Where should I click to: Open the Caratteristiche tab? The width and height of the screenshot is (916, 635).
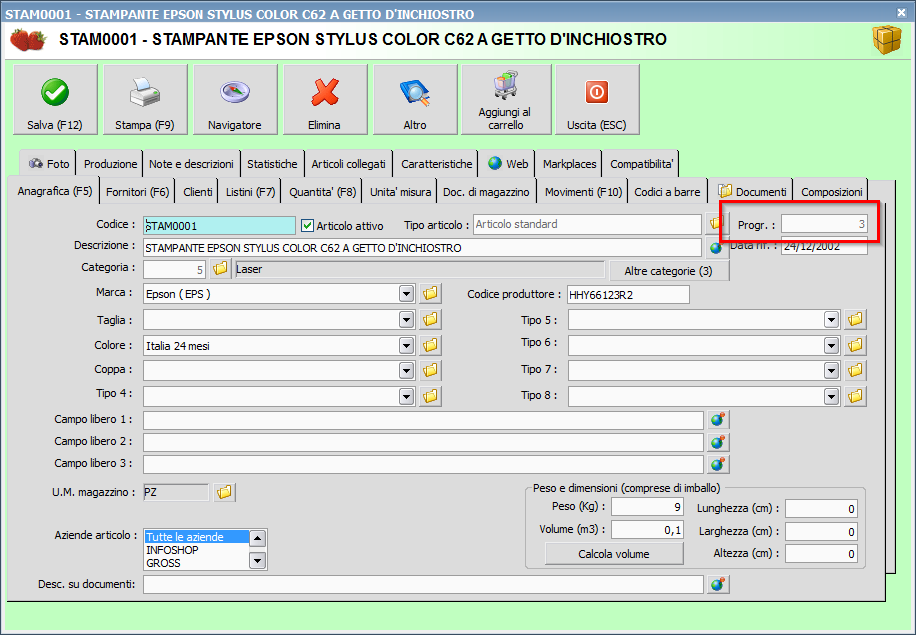[436, 164]
